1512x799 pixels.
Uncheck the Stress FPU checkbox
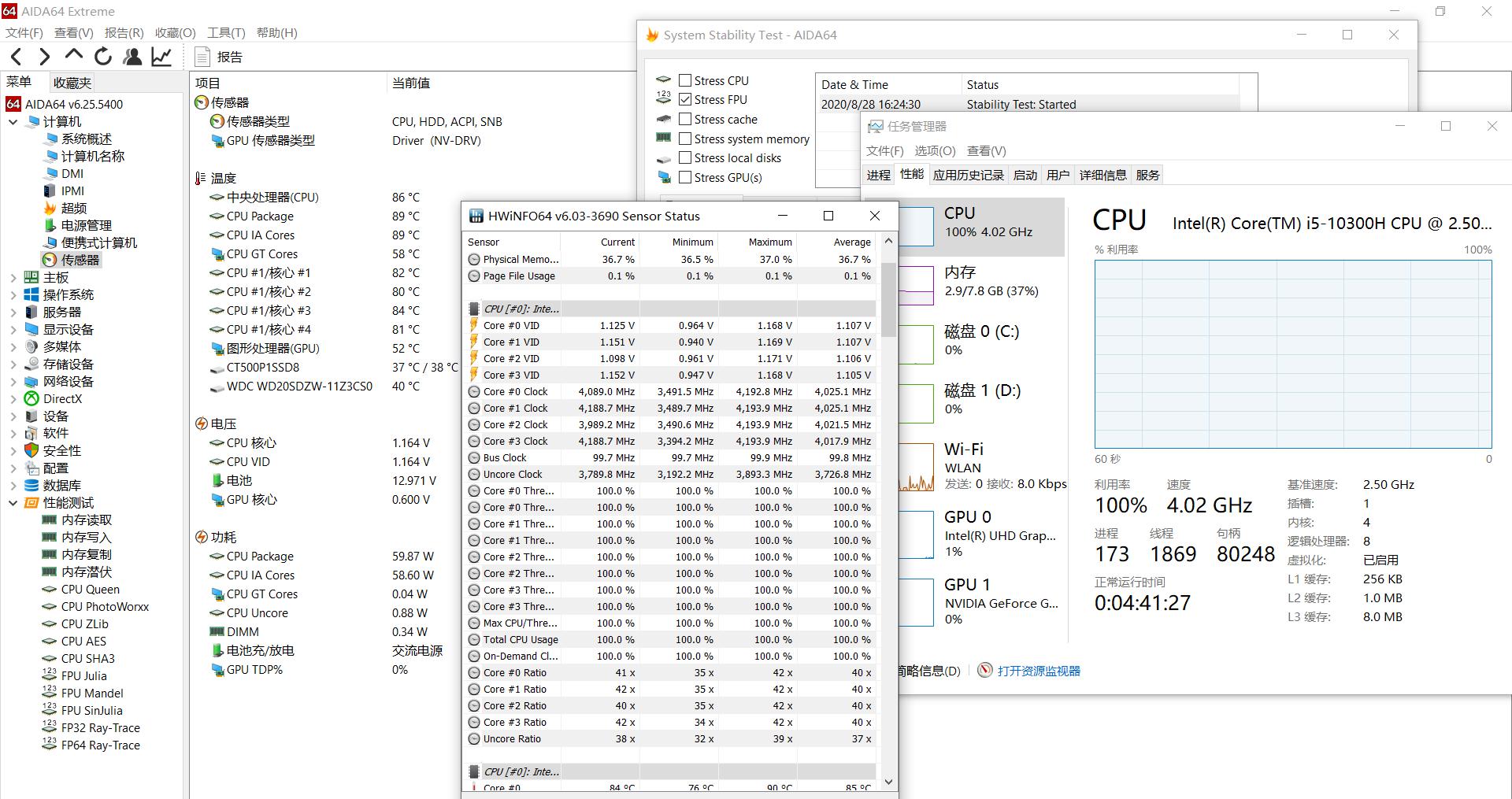[685, 99]
